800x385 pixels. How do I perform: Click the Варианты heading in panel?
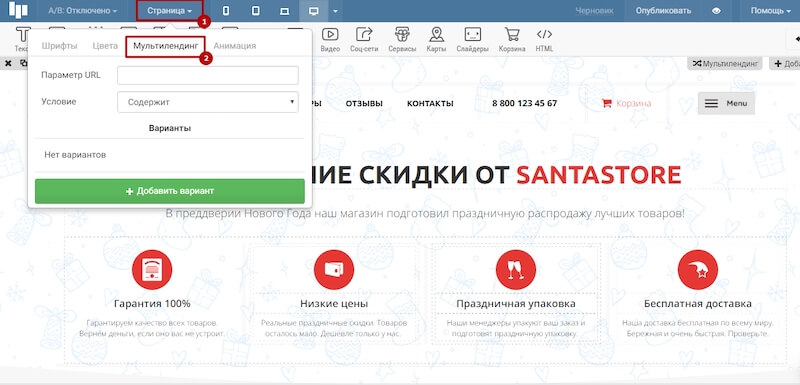(x=170, y=129)
